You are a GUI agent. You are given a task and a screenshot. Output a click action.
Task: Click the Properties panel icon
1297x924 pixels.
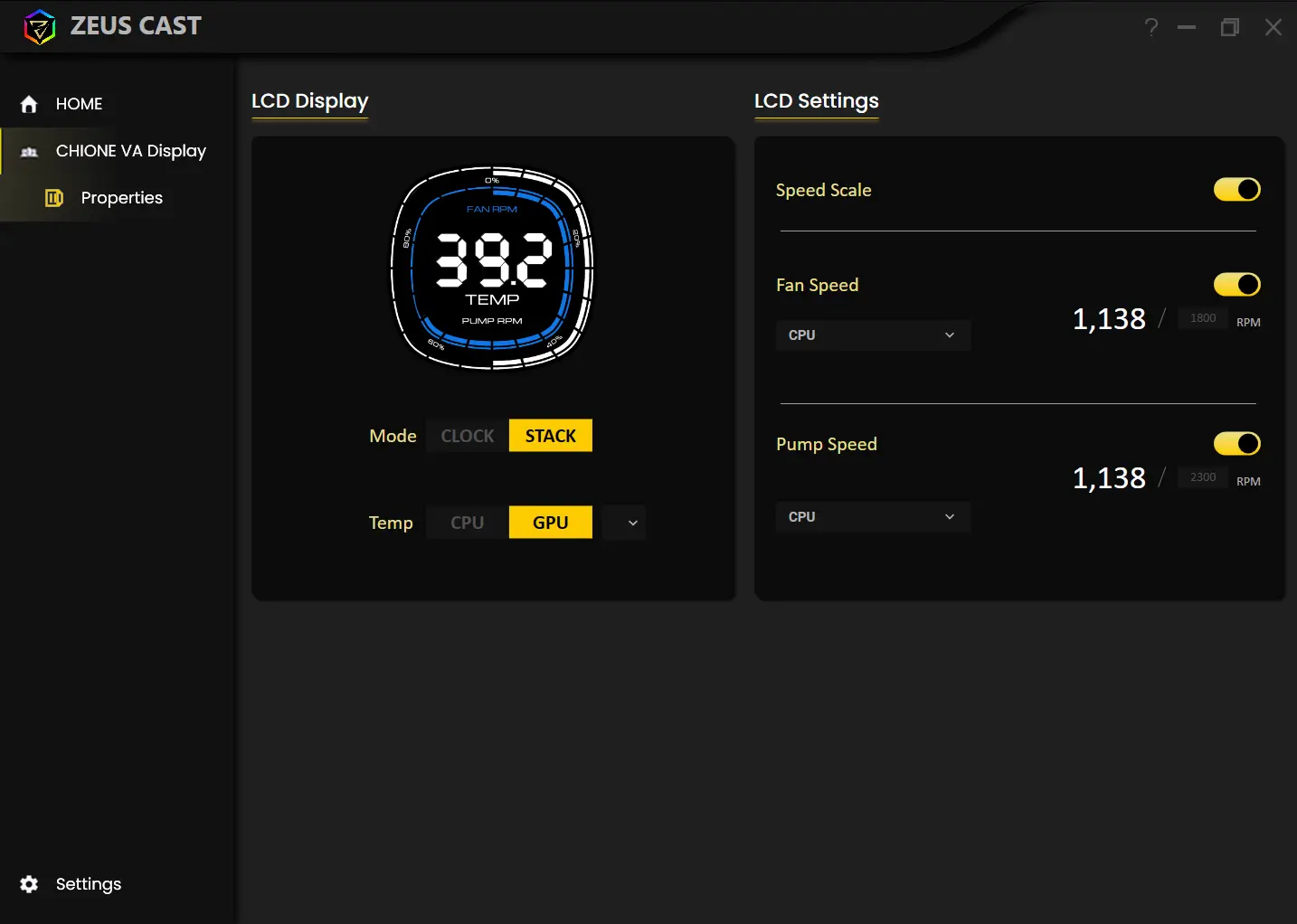pos(54,198)
